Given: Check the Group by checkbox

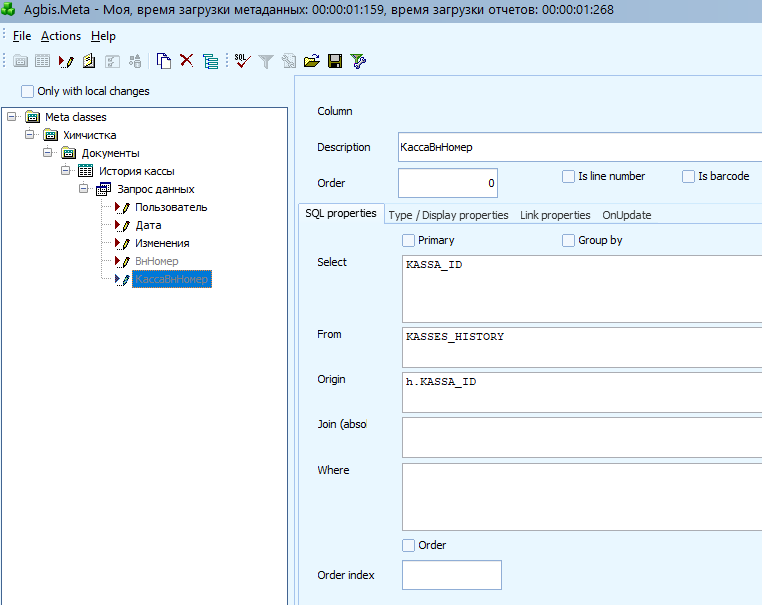Looking at the screenshot, I should tap(568, 241).
